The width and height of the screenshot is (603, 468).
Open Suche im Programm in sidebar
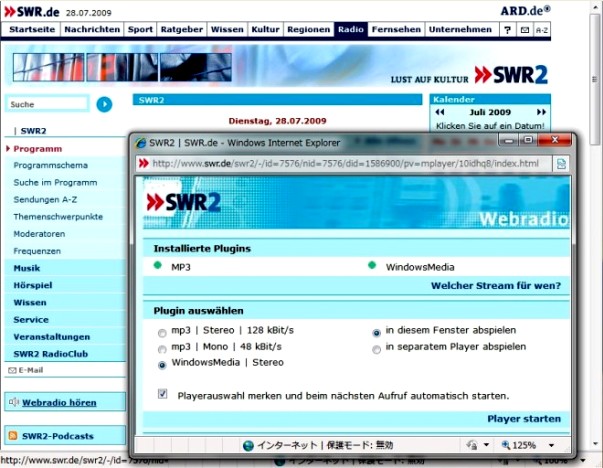(55, 182)
